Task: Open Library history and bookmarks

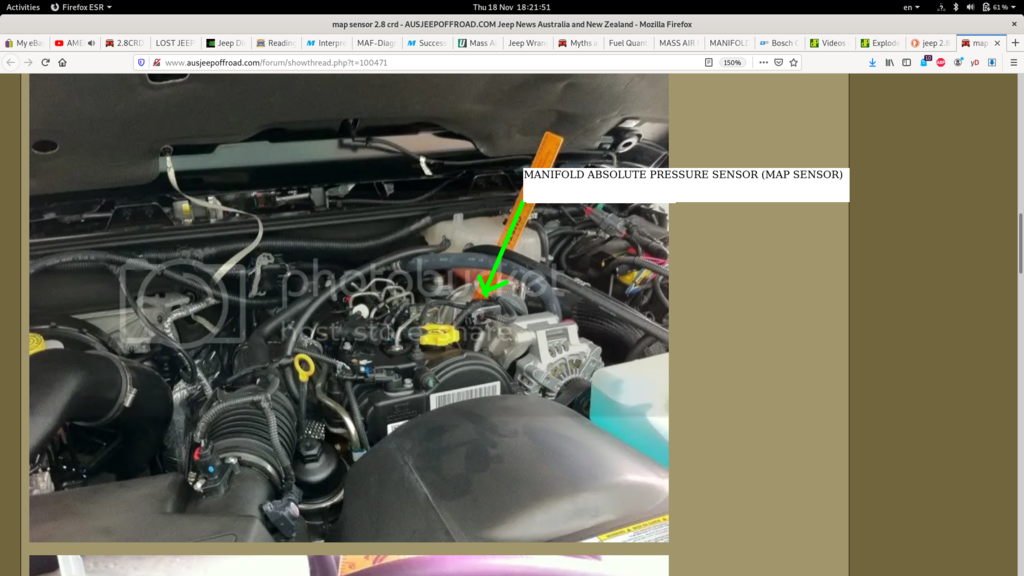Action: [x=889, y=63]
